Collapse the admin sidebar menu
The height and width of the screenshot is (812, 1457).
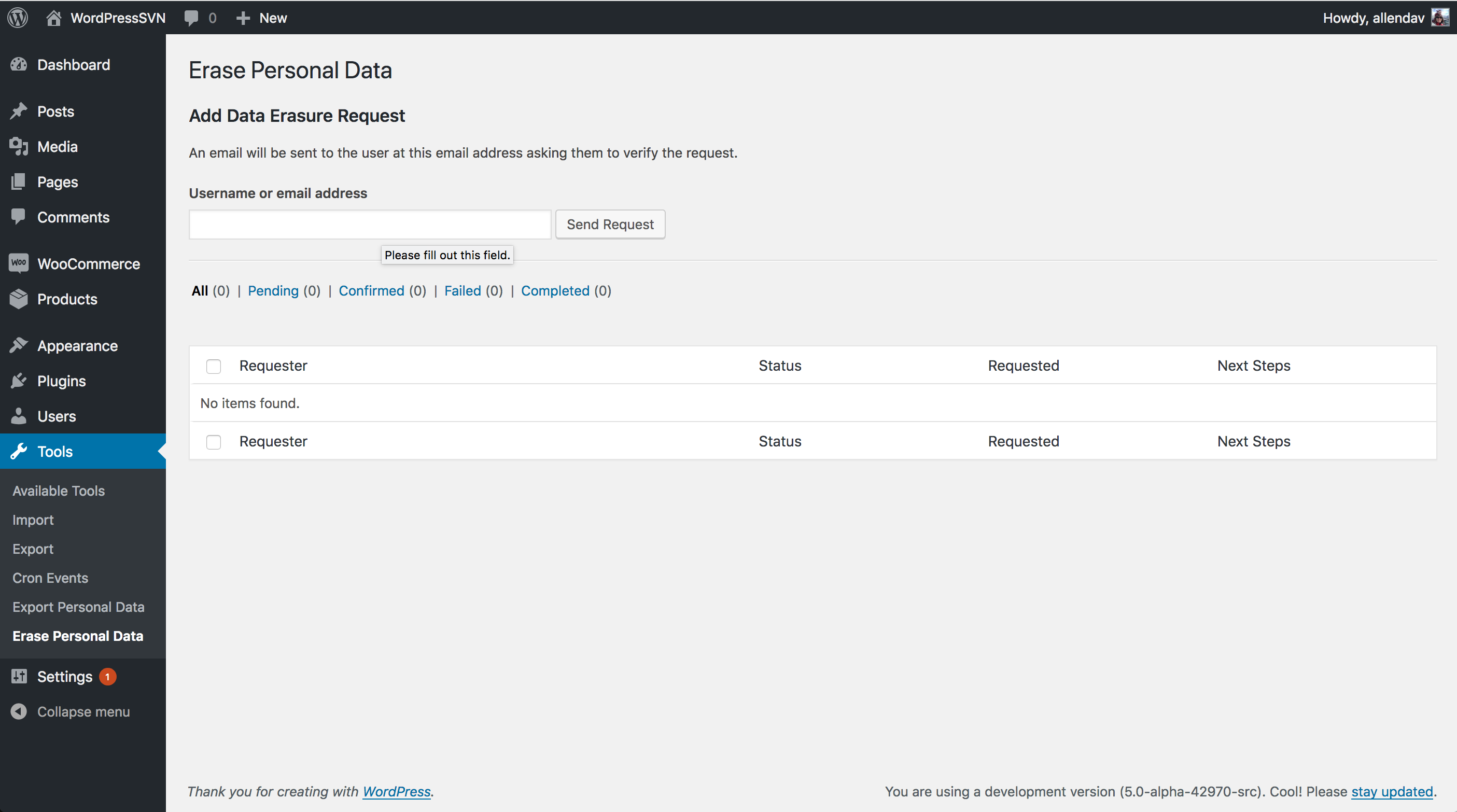[x=83, y=711]
